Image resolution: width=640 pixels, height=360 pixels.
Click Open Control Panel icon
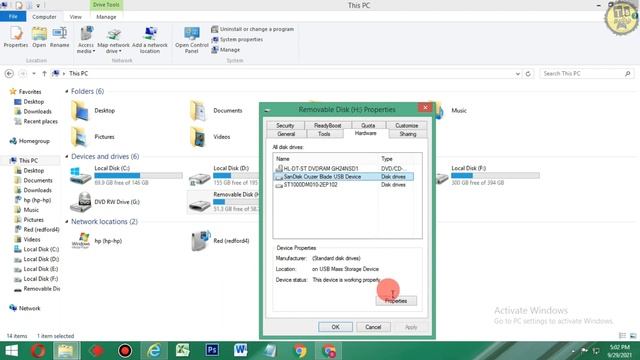(x=191, y=40)
